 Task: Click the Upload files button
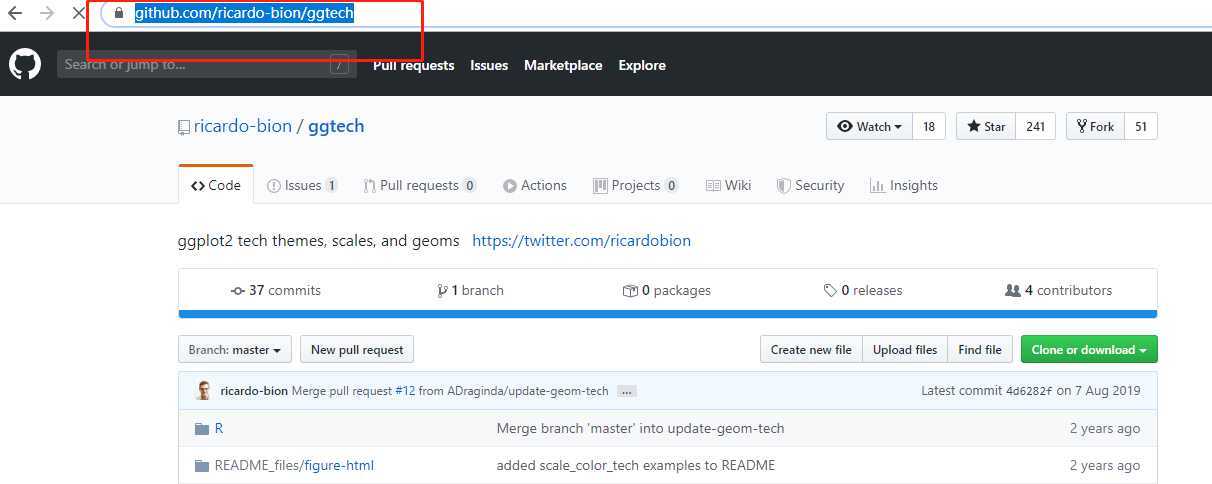coord(905,349)
